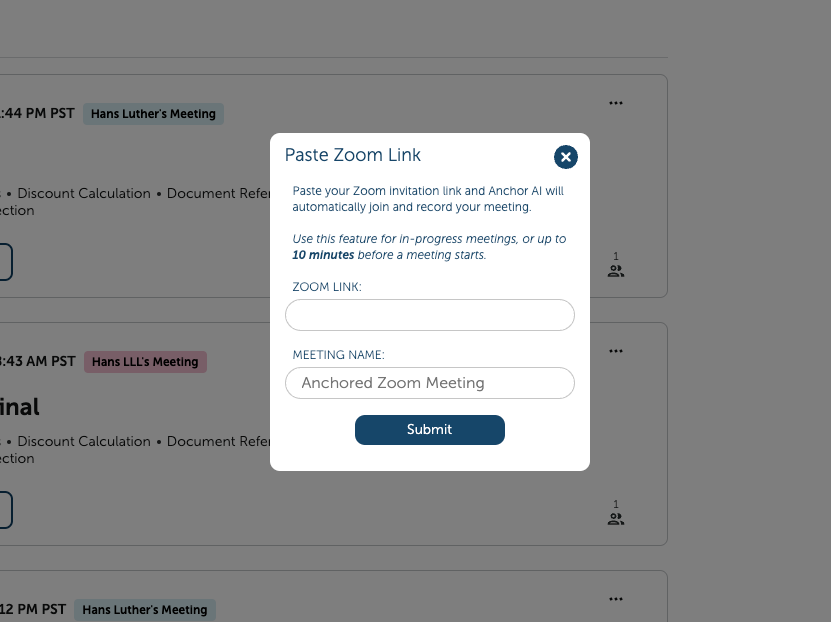This screenshot has width=831, height=622.
Task: Click Discount Calculation topic on Hans LLL's card
Action: coord(84,441)
